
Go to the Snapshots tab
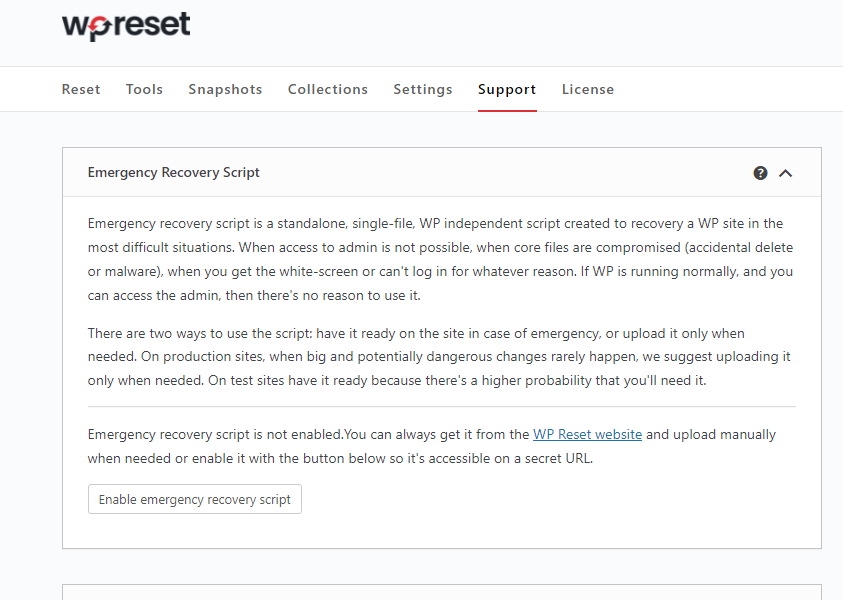tap(225, 89)
